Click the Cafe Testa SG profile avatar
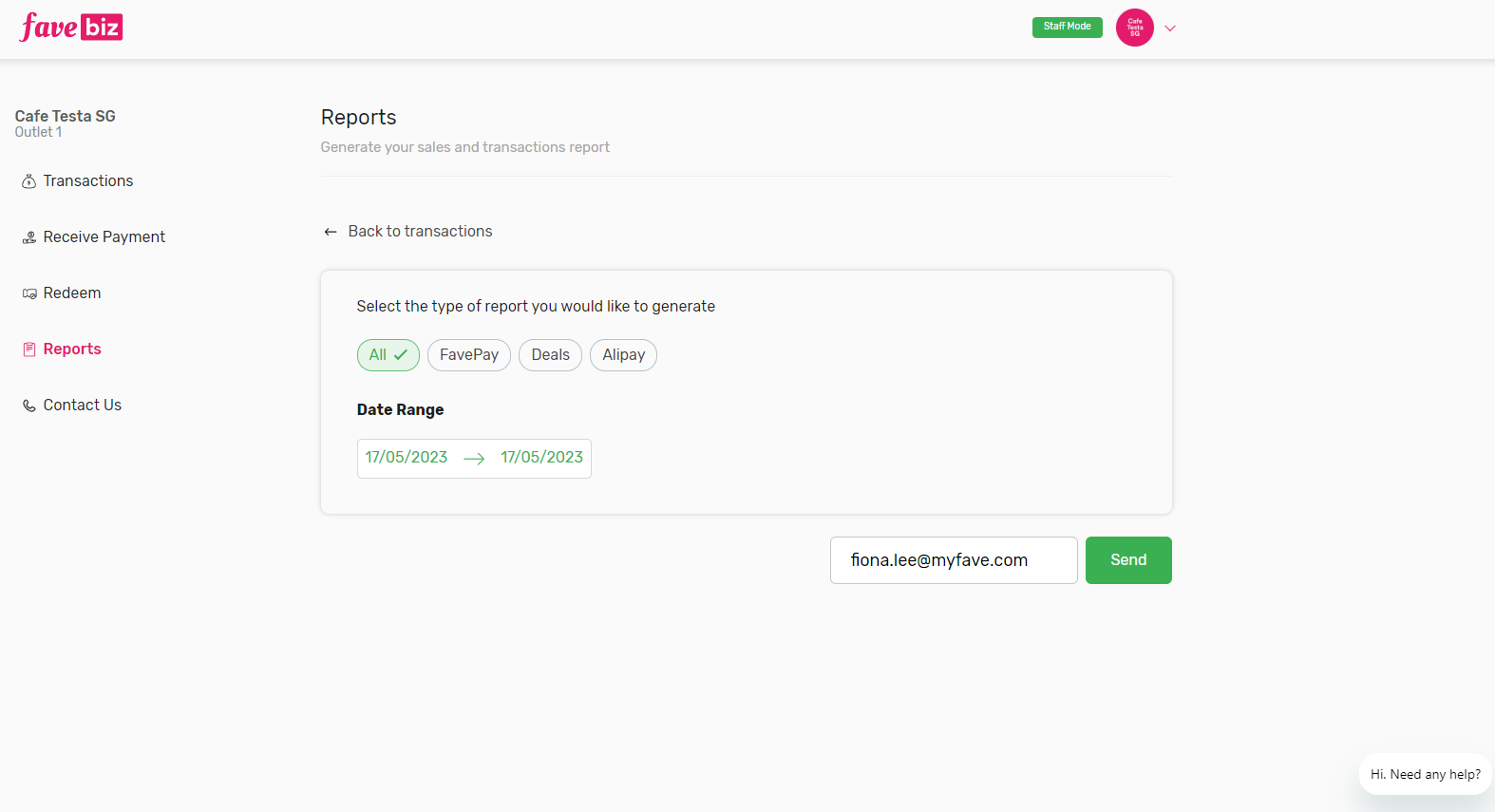Screen dimensions: 1495x812 (x=1135, y=28)
